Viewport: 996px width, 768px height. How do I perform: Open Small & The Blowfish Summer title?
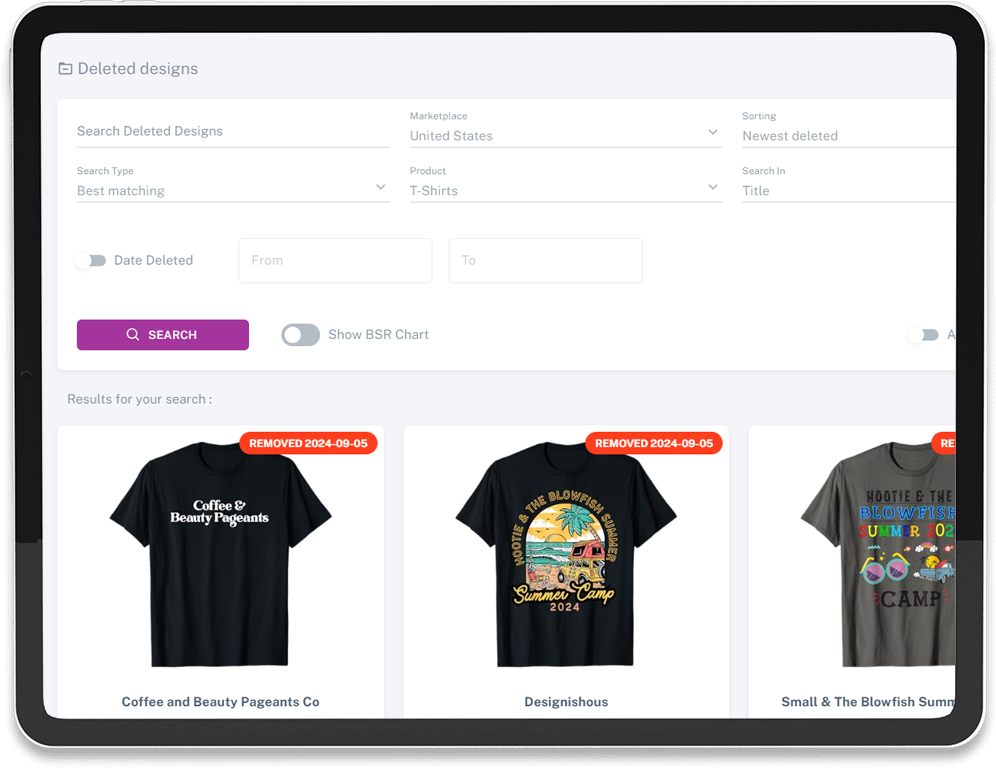point(868,702)
